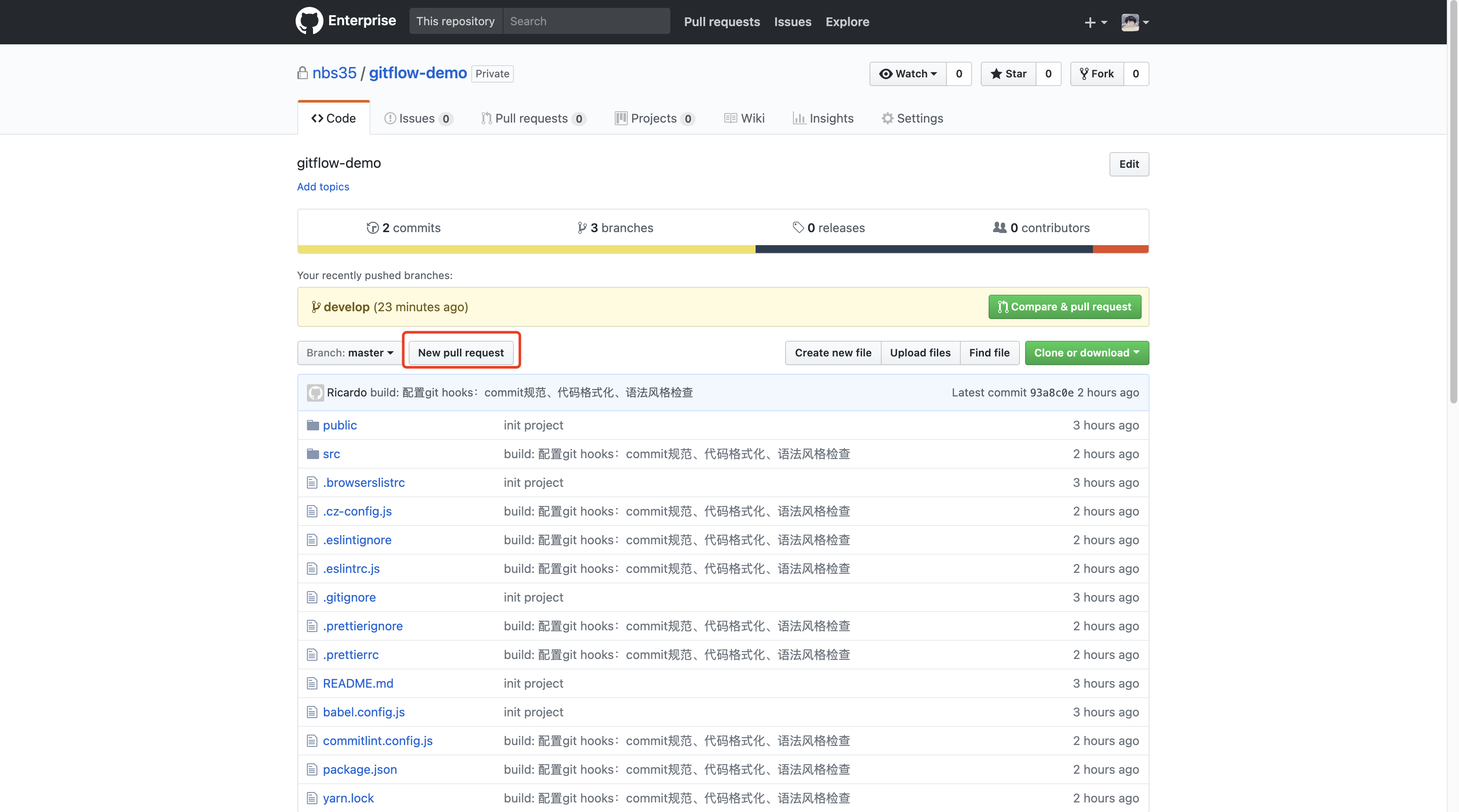Click the dark blue language bar segment
The image size is (1459, 812).
[924, 249]
